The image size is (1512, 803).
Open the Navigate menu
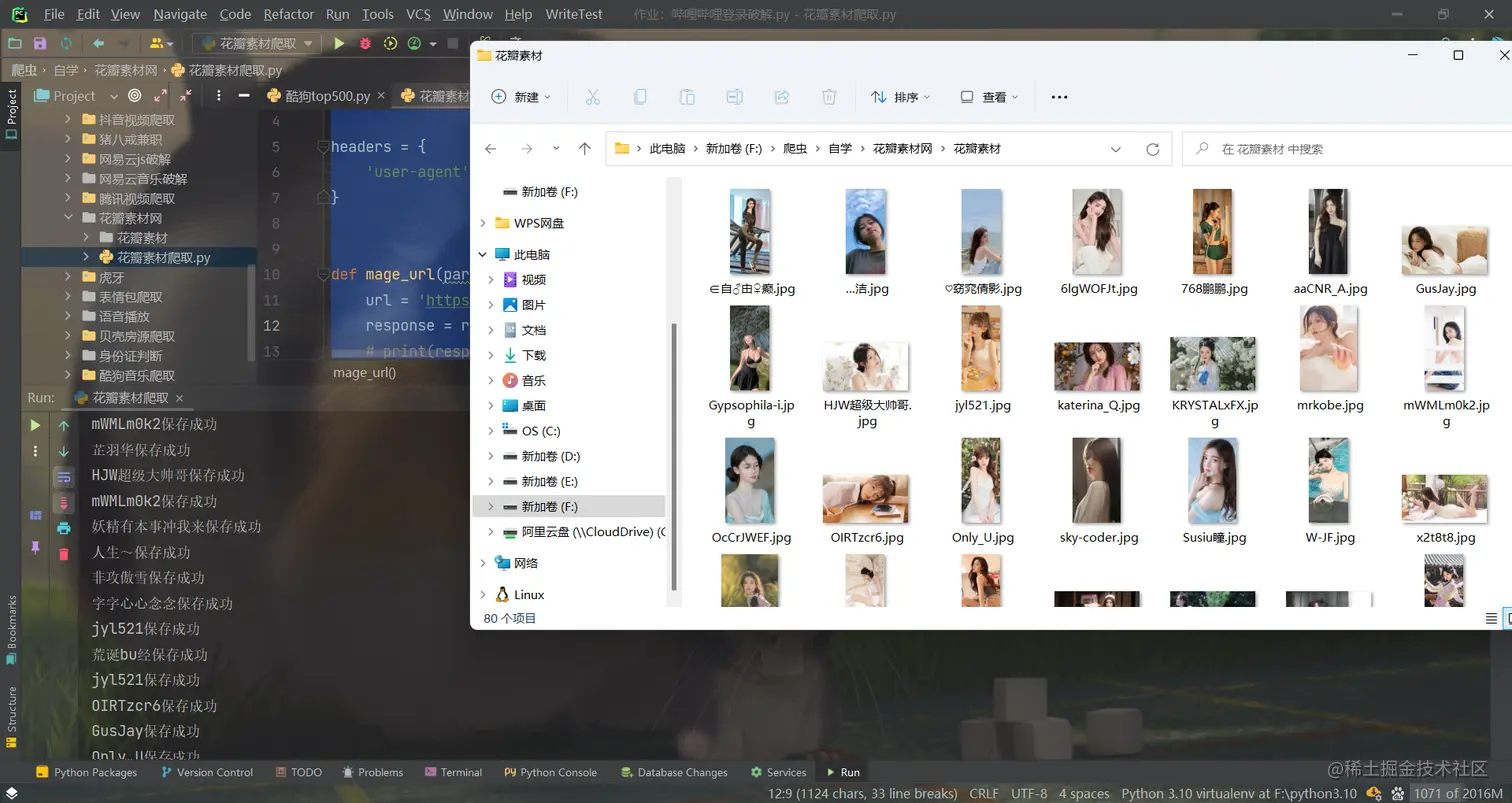pyautogui.click(x=180, y=14)
